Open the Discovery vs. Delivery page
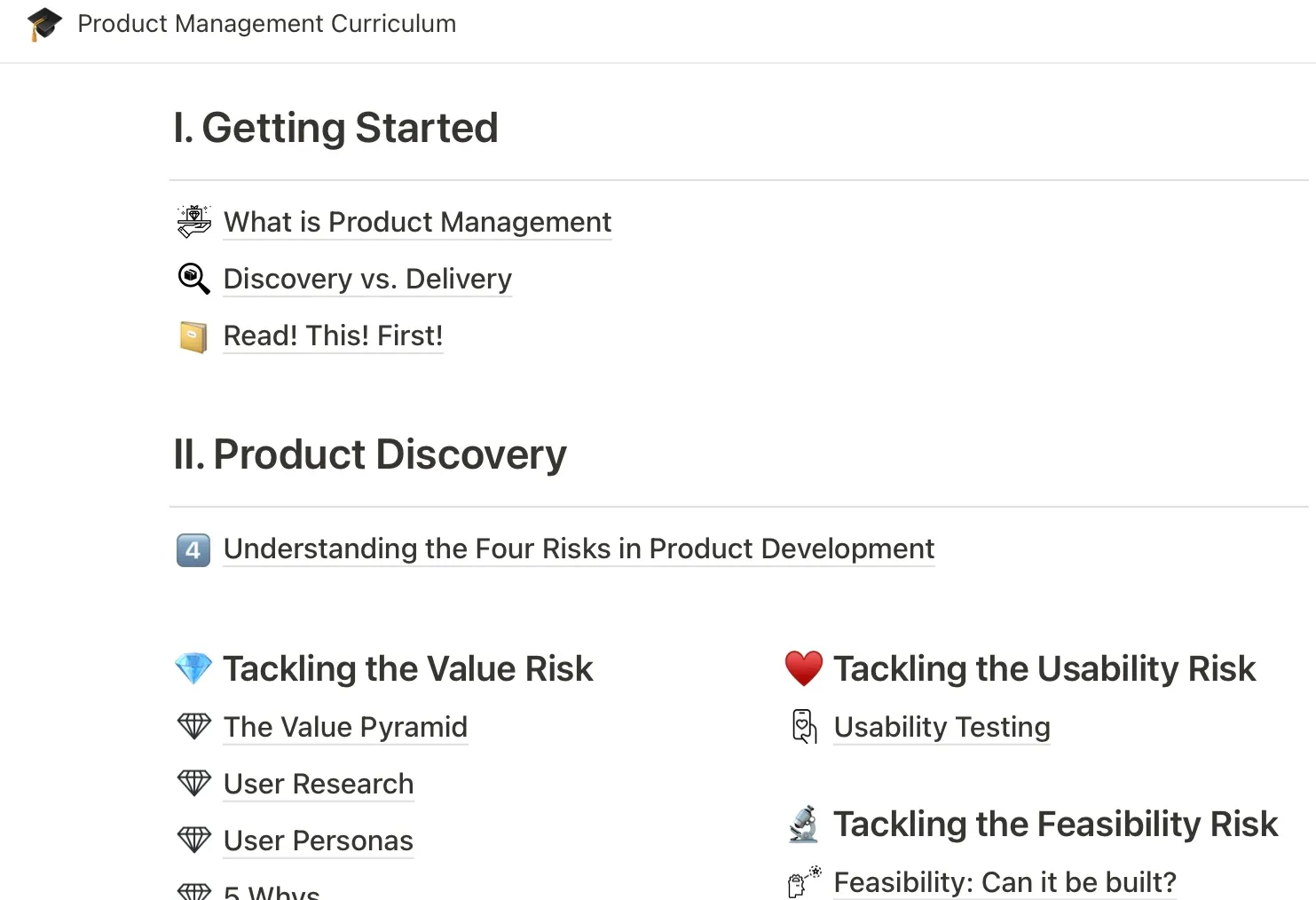The width and height of the screenshot is (1316, 900). [367, 279]
